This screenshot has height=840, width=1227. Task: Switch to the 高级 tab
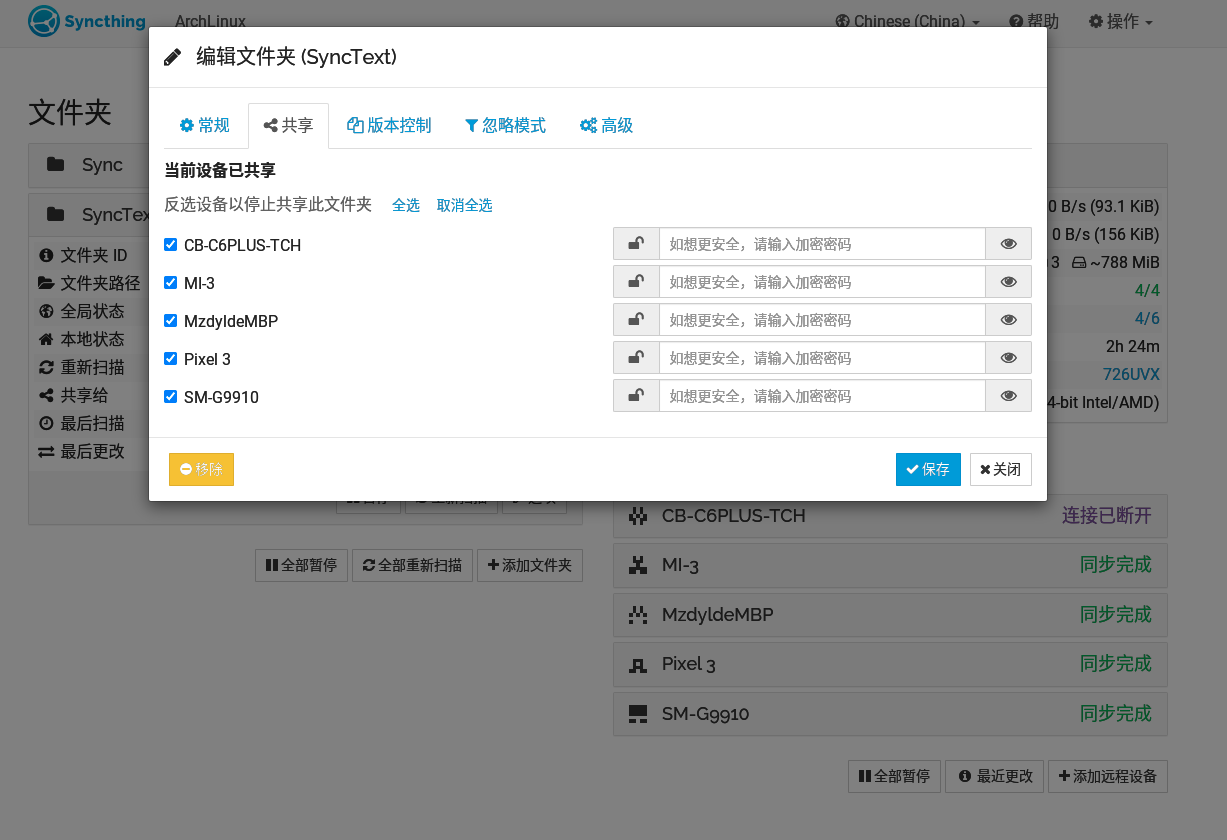point(606,125)
